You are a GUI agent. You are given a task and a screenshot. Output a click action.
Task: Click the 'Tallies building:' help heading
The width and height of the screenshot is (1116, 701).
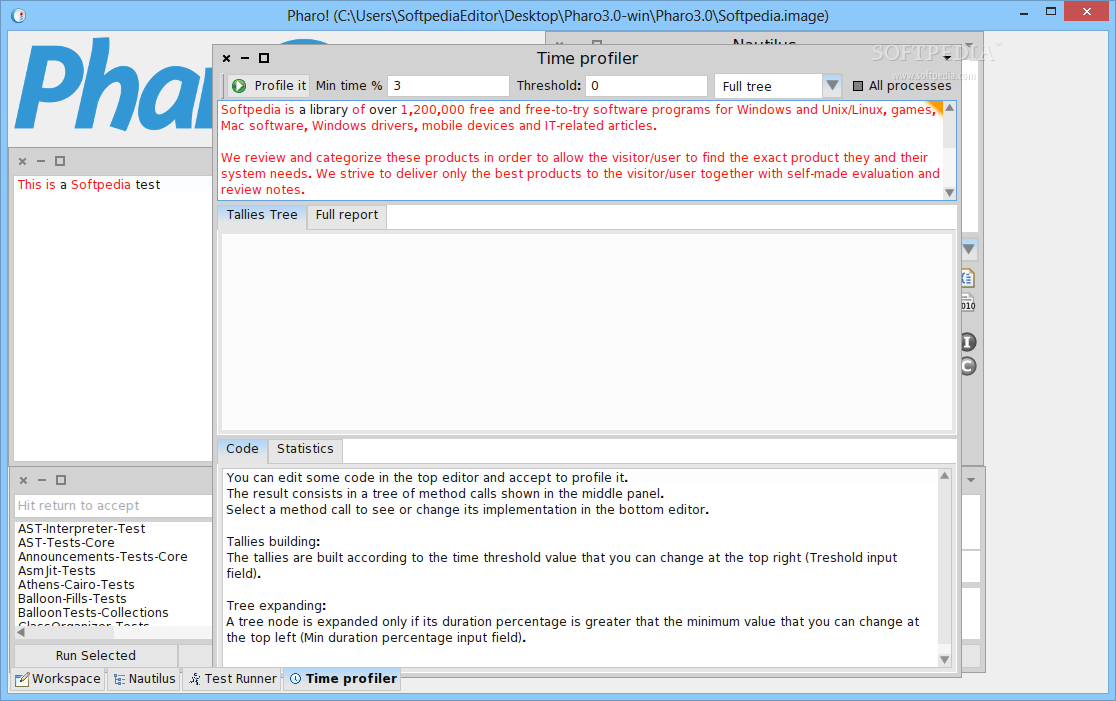pyautogui.click(x=273, y=542)
